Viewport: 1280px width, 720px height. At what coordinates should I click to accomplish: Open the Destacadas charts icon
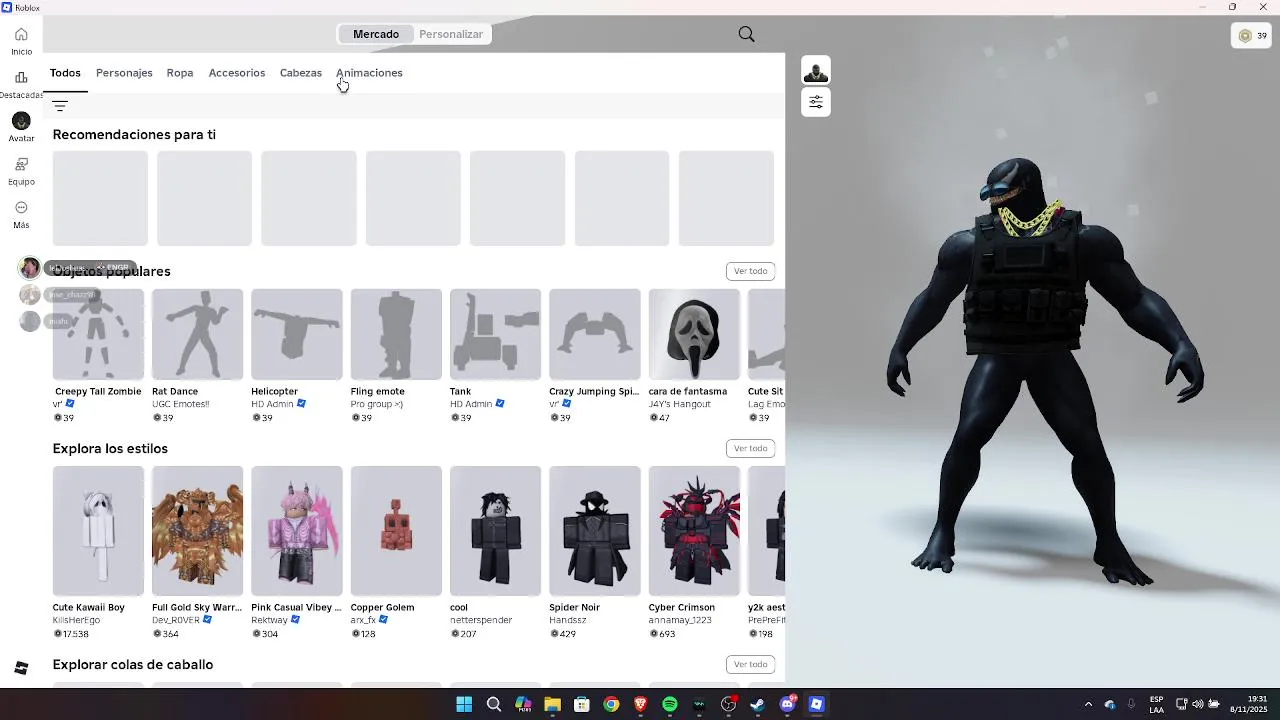[21, 77]
